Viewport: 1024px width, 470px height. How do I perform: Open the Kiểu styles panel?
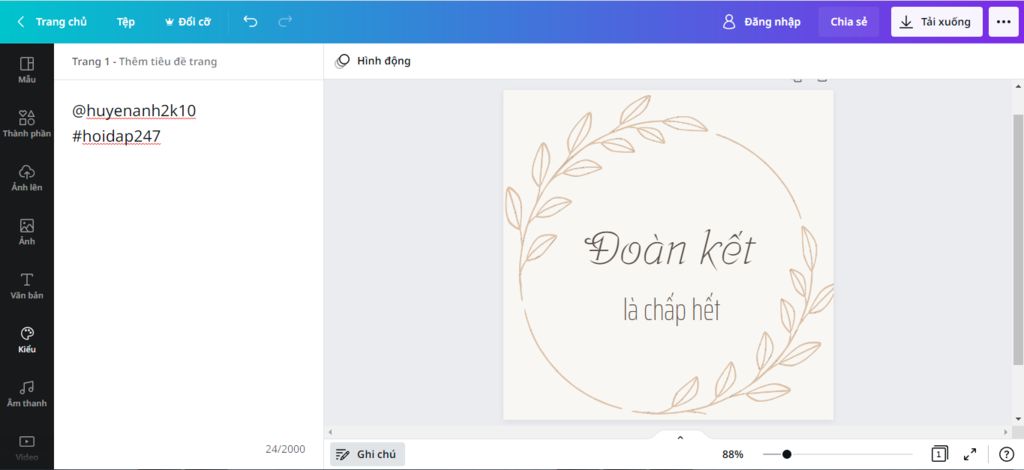27,340
